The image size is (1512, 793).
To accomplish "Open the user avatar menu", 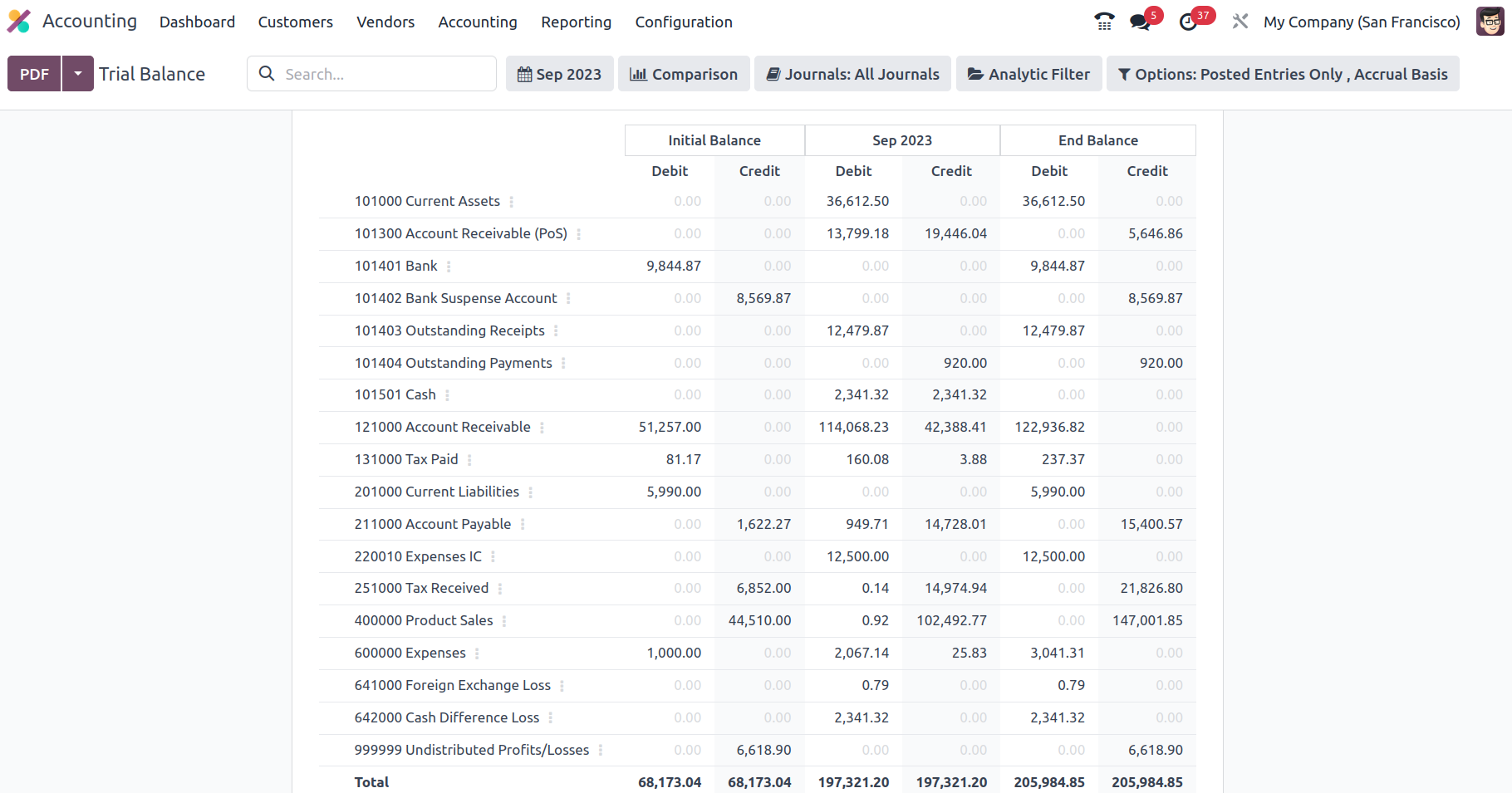I will point(1490,22).
